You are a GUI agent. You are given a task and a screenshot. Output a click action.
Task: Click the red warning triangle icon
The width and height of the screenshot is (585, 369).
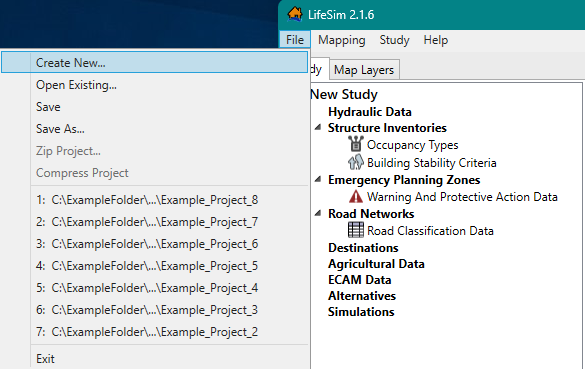[356, 196]
